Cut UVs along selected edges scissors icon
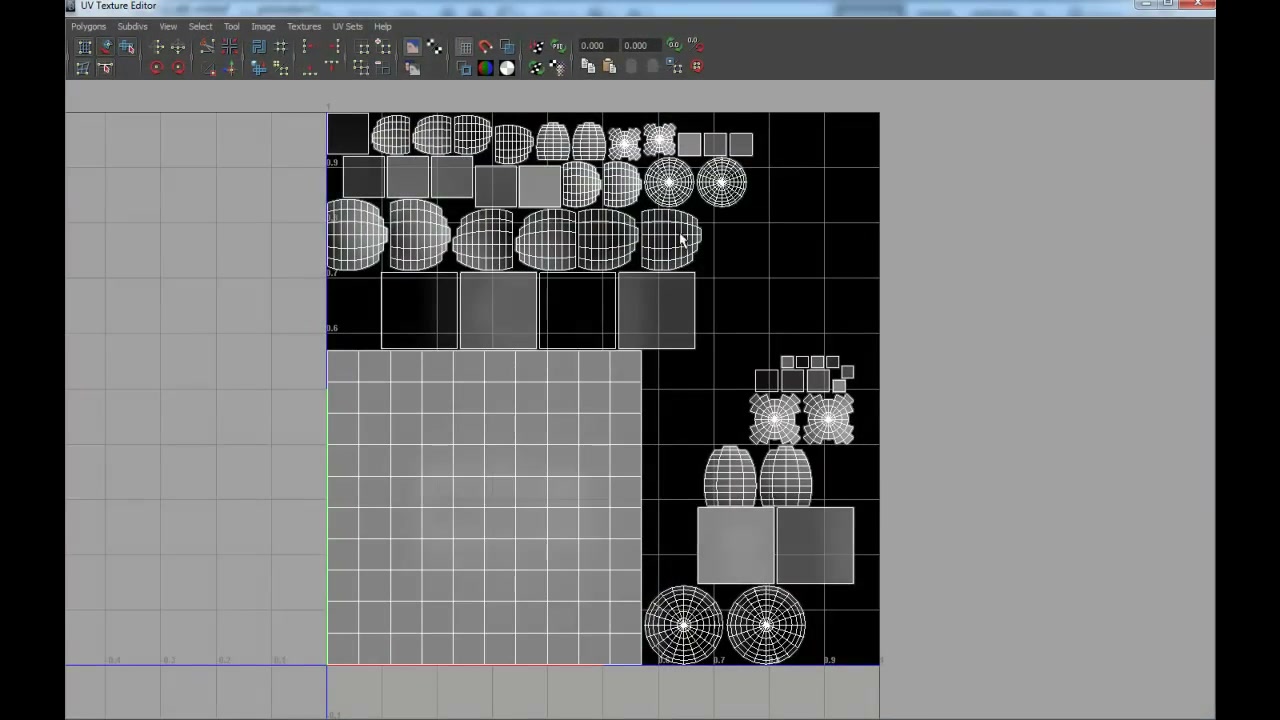Image resolution: width=1280 pixels, height=720 pixels. coord(206,47)
